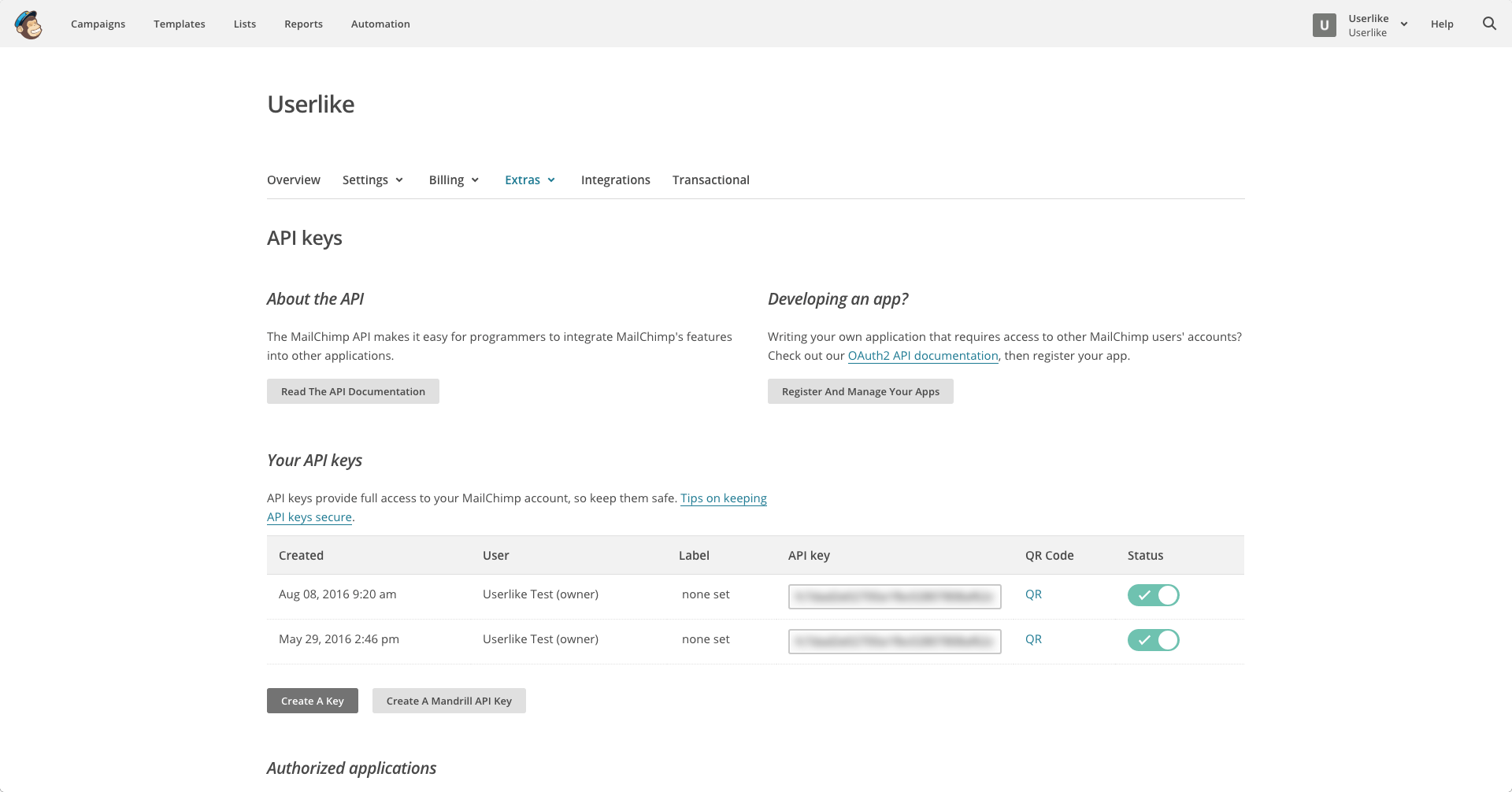Click Register And Manage Your Apps
Screen dimensions: 1512x792
(860, 391)
